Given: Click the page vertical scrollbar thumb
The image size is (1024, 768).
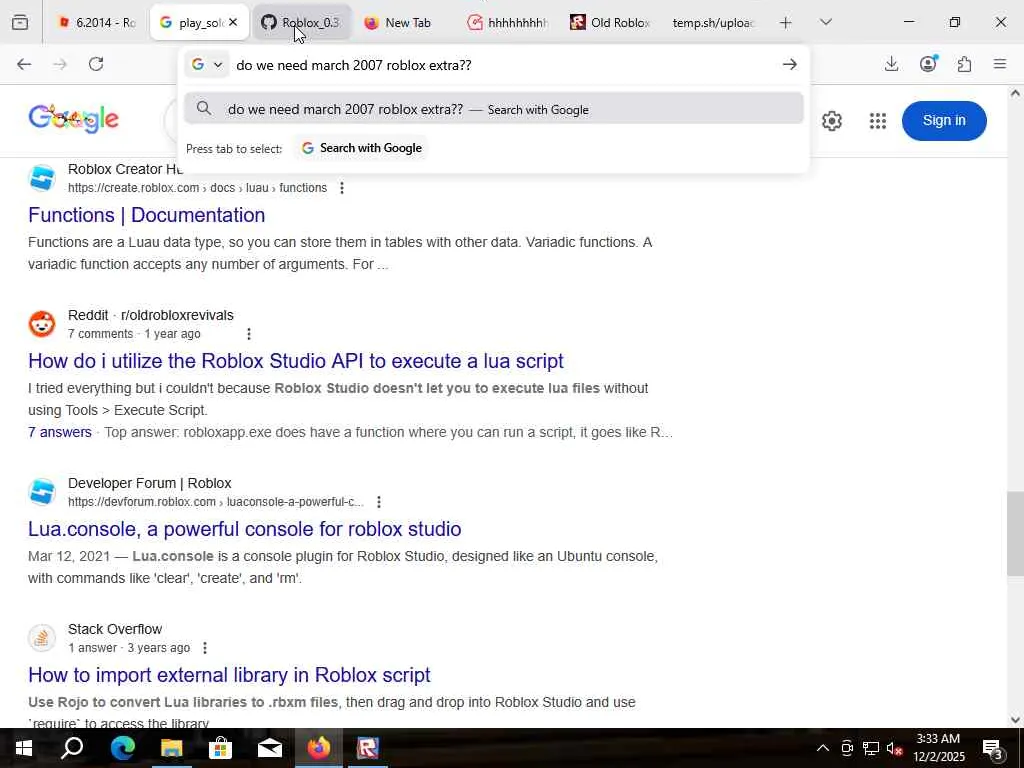Looking at the screenshot, I should pyautogui.click(x=1015, y=534).
